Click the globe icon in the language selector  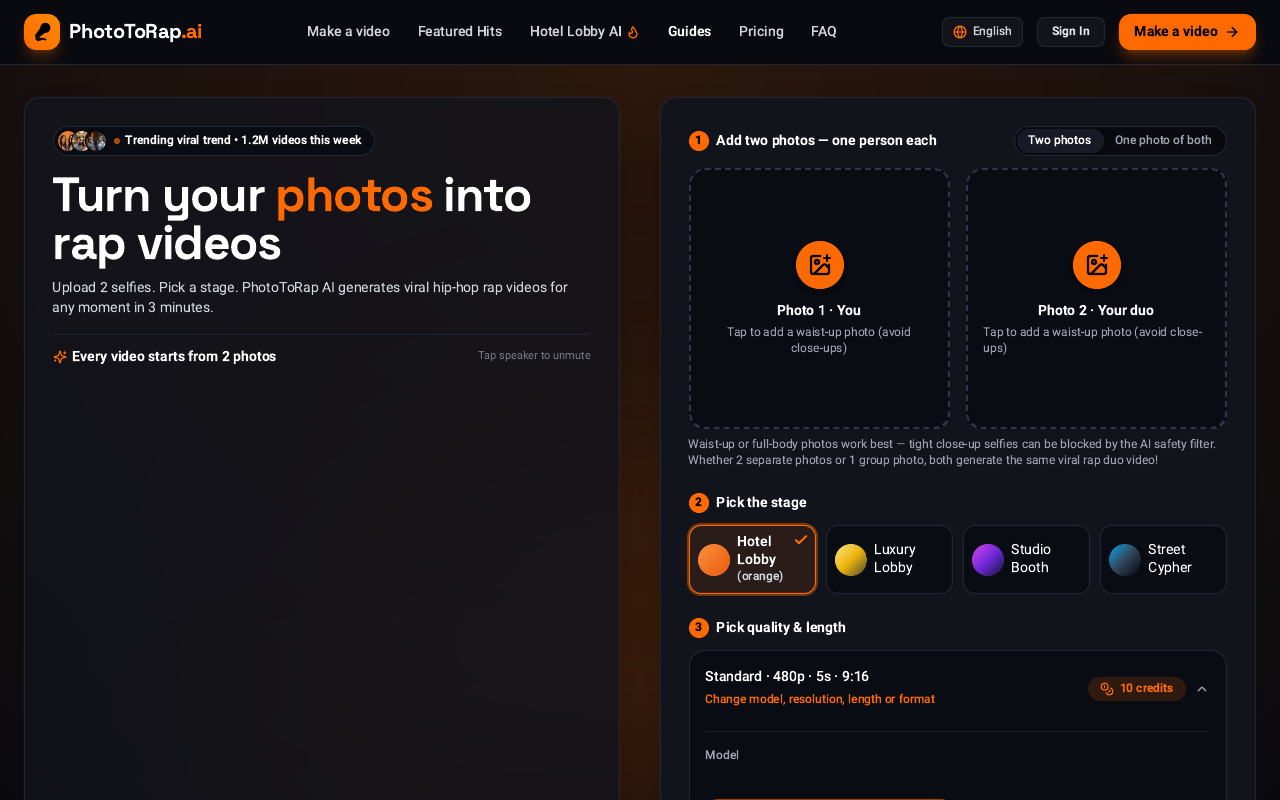pyautogui.click(x=960, y=32)
